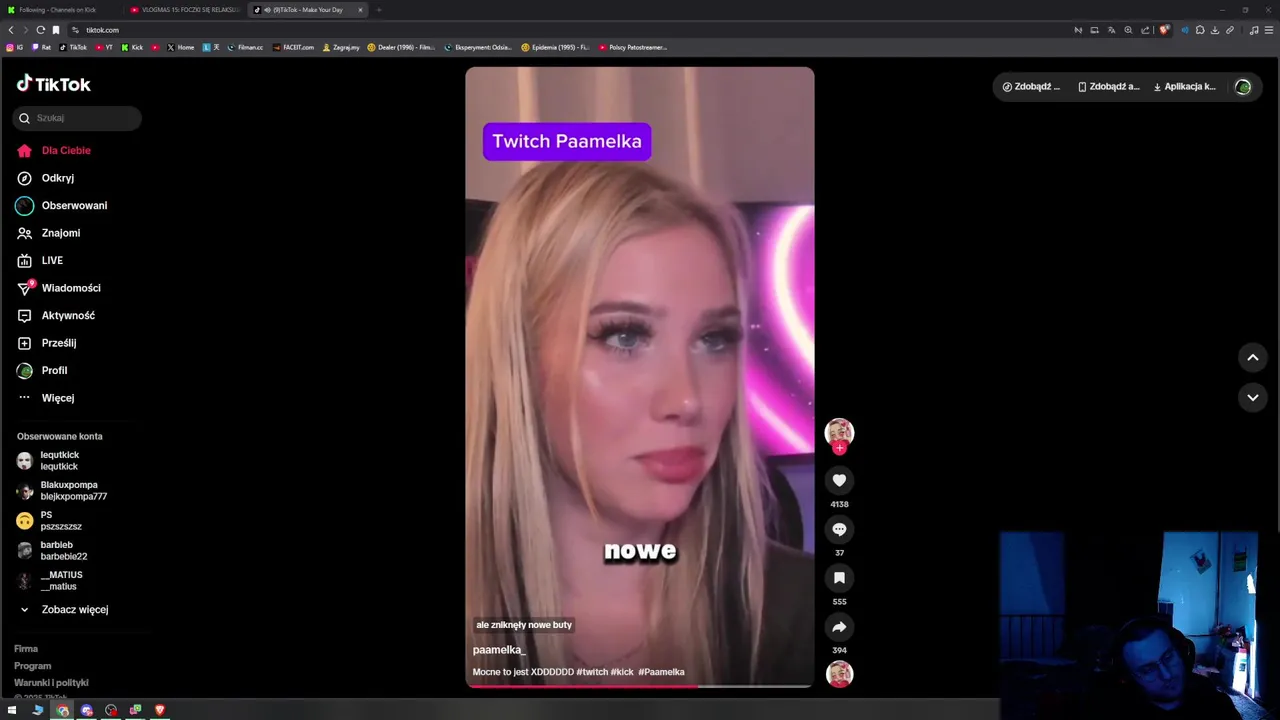Image resolution: width=1280 pixels, height=720 pixels.
Task: Open the Filman.cc bookmark
Action: point(245,47)
